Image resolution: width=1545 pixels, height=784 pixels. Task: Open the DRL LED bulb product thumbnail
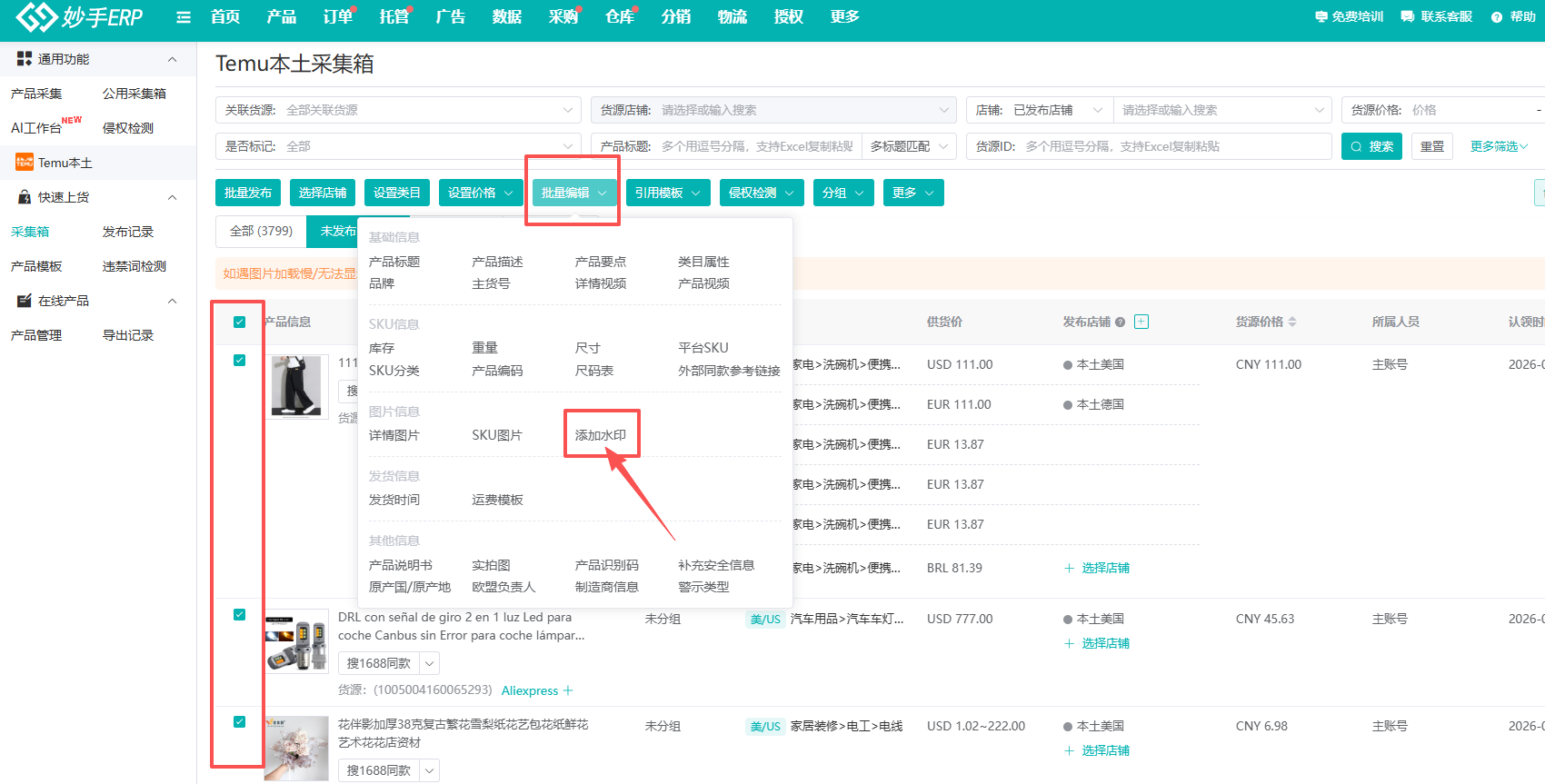coord(296,641)
